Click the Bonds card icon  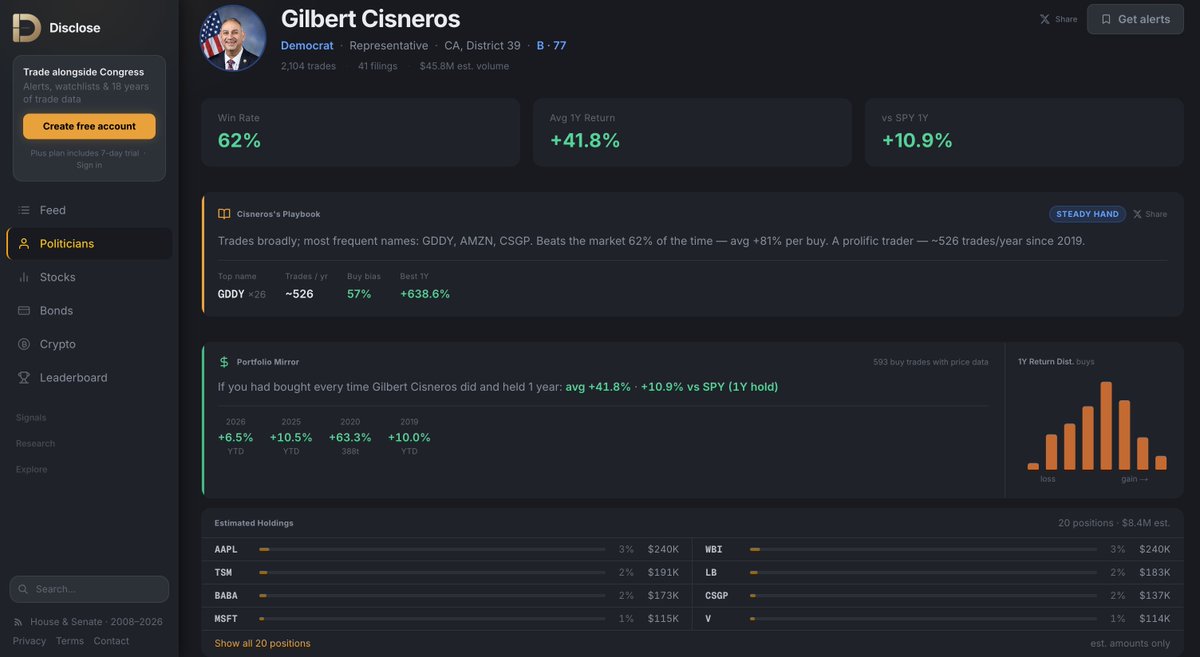pos(24,311)
